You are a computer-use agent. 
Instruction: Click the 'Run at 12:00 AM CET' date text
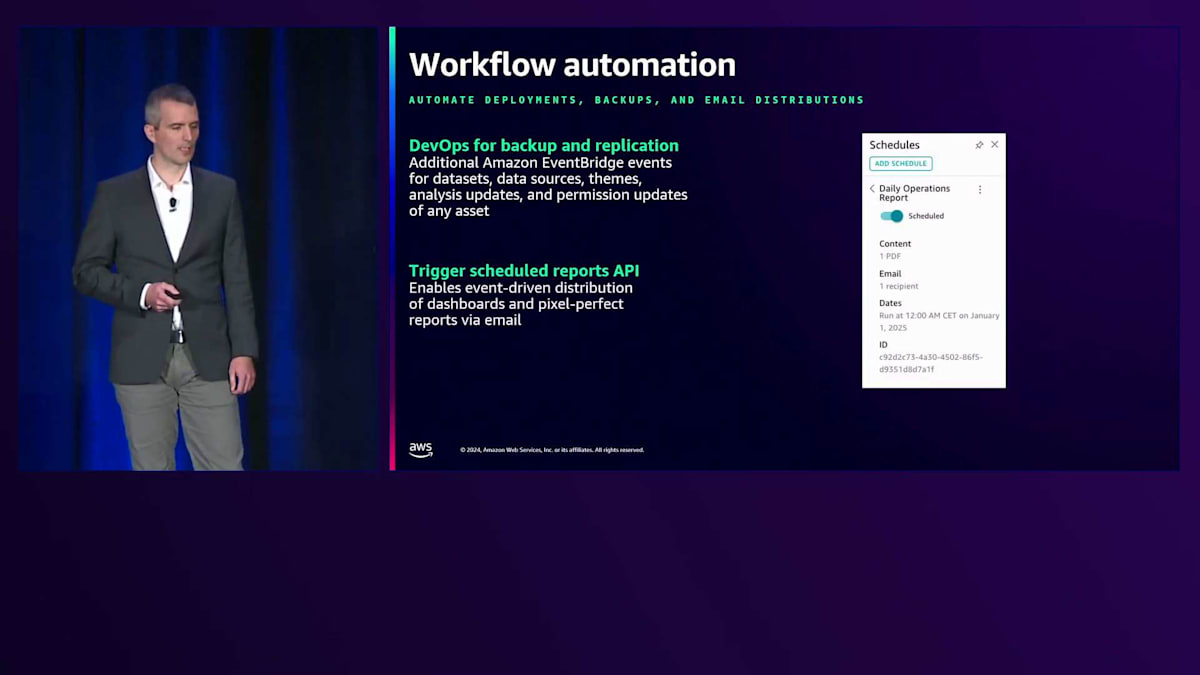point(939,321)
